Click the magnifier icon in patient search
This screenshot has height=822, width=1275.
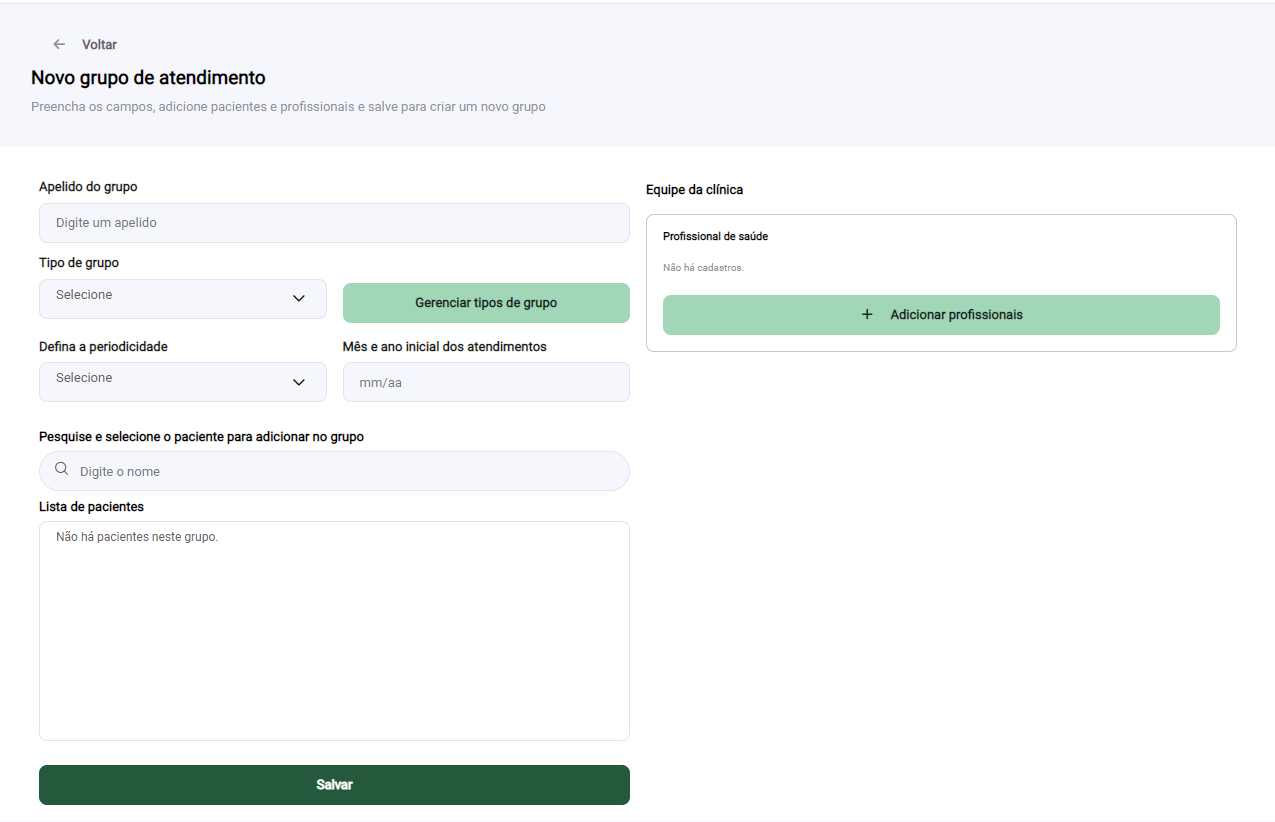[x=62, y=469]
